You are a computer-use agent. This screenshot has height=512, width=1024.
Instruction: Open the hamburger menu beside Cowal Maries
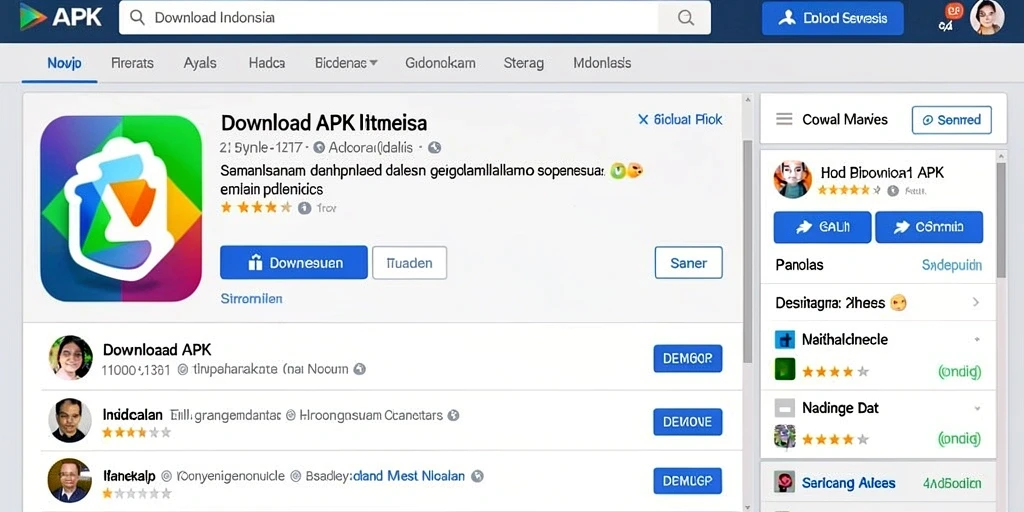point(784,119)
